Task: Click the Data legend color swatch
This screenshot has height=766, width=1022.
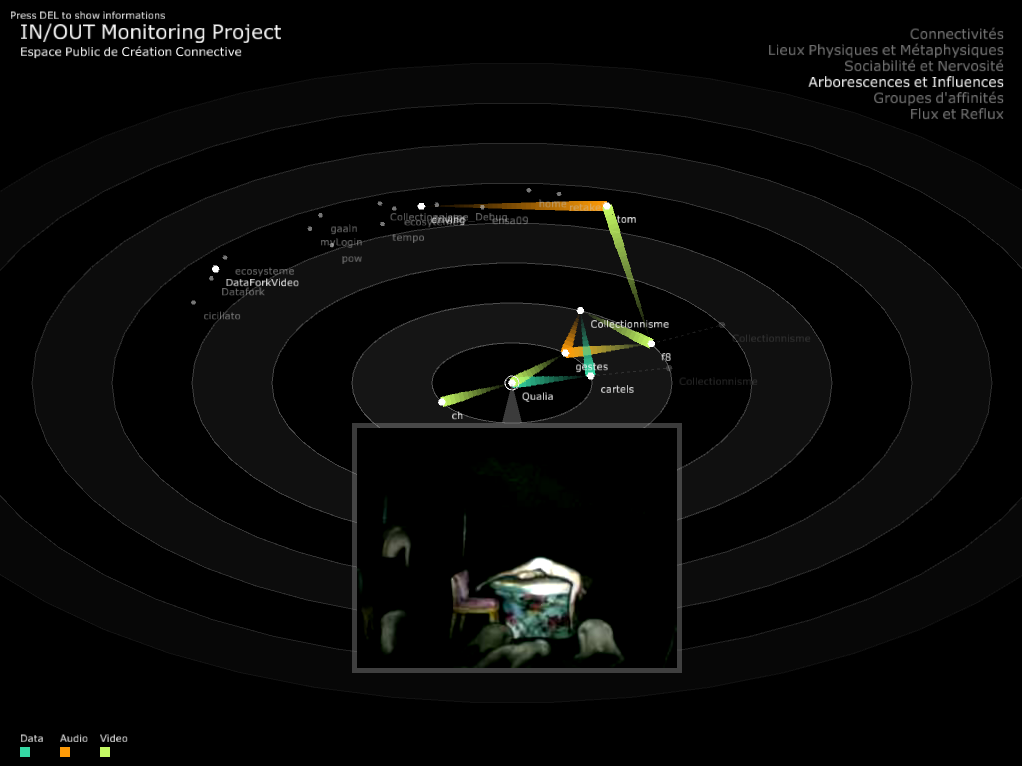Action: [x=25, y=752]
